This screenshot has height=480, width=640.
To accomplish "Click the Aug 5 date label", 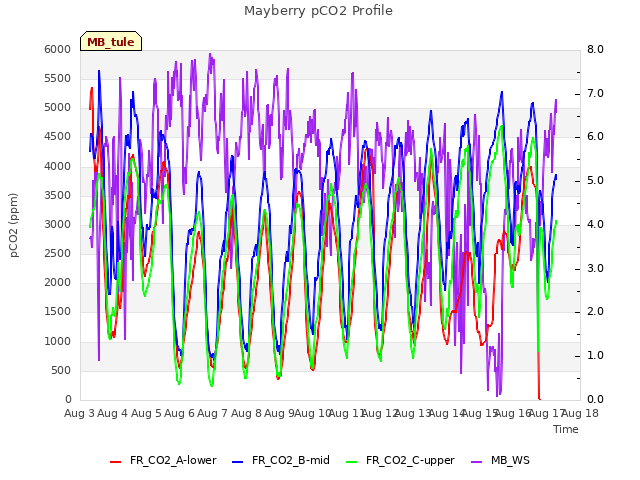I will pos(146,413).
